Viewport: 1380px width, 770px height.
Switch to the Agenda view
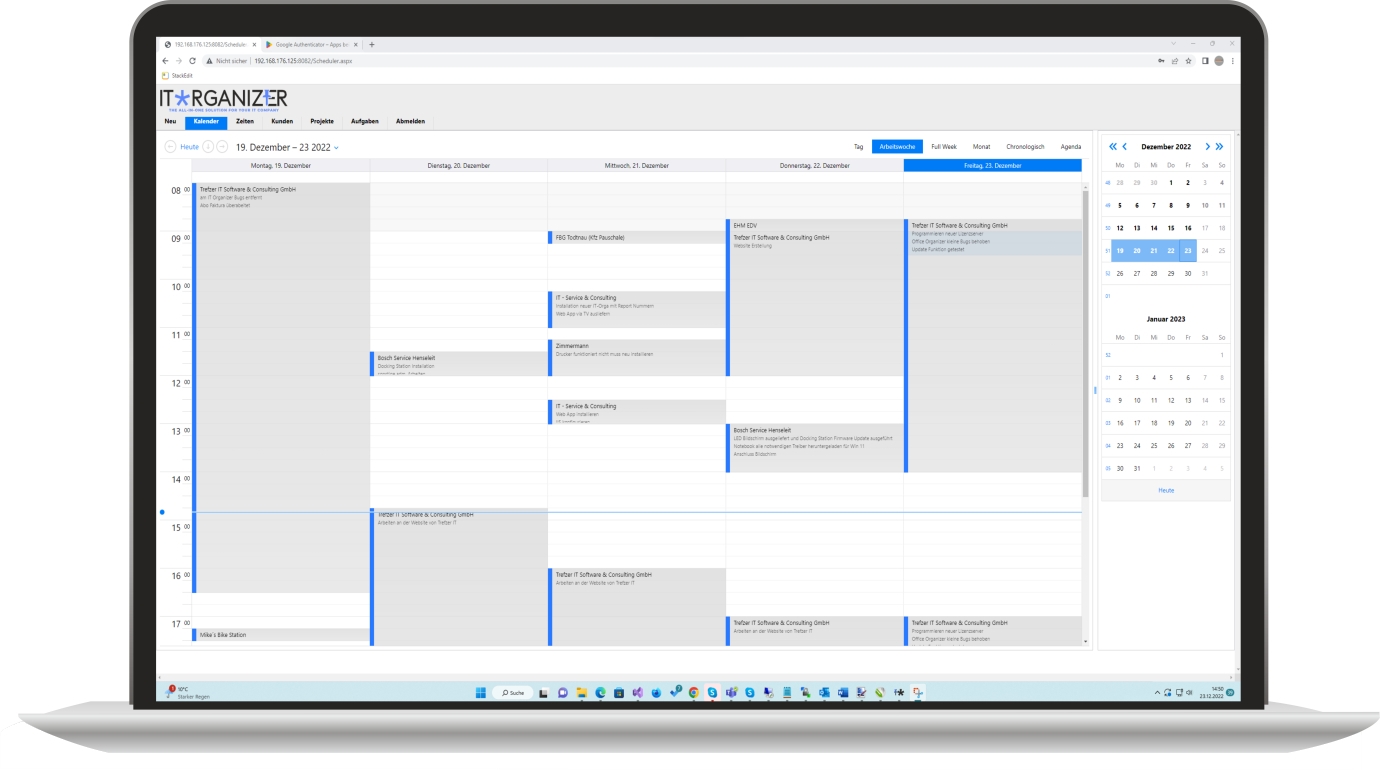[x=1071, y=147]
